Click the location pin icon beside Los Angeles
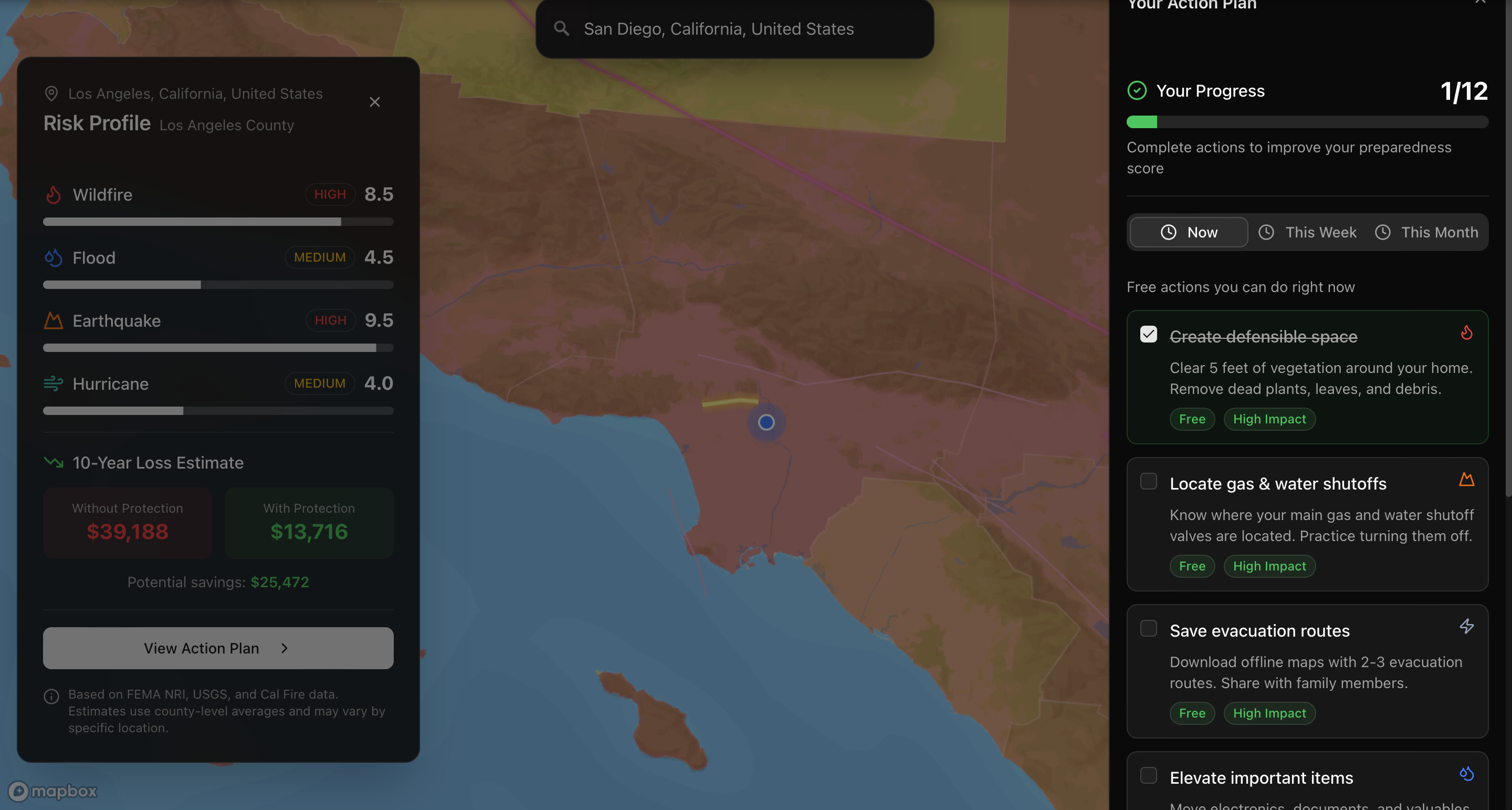This screenshot has height=810, width=1512. pos(51,94)
